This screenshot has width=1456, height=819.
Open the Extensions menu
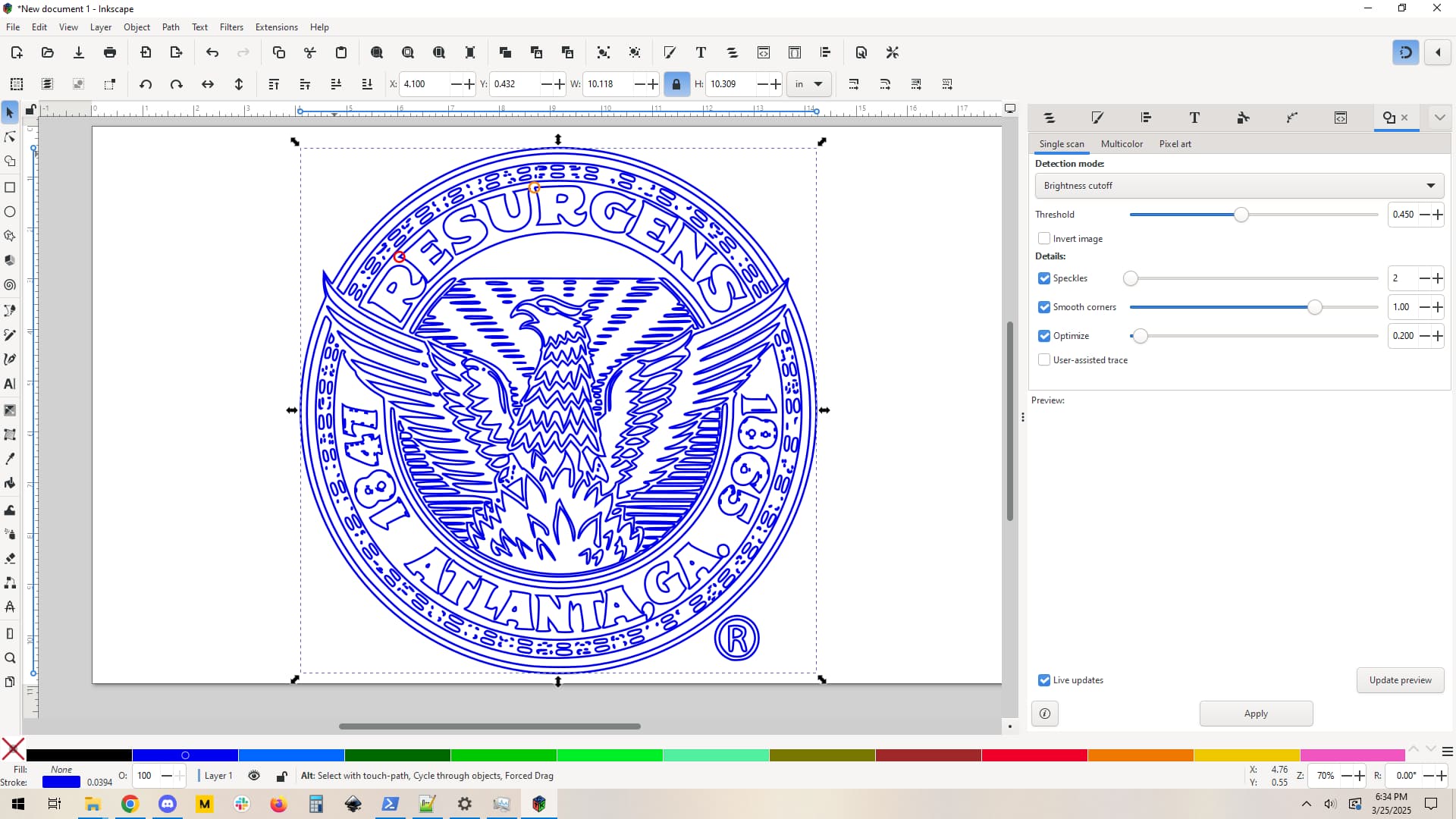[276, 27]
